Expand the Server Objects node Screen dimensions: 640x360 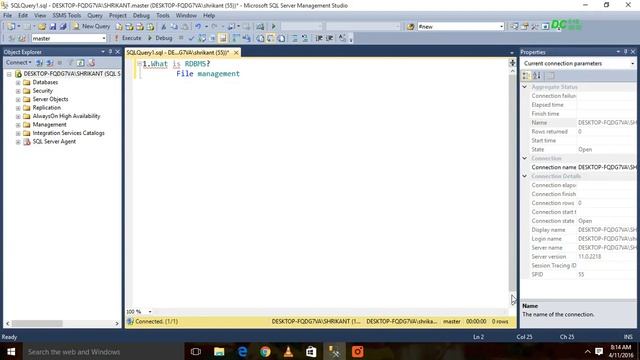[18, 100]
